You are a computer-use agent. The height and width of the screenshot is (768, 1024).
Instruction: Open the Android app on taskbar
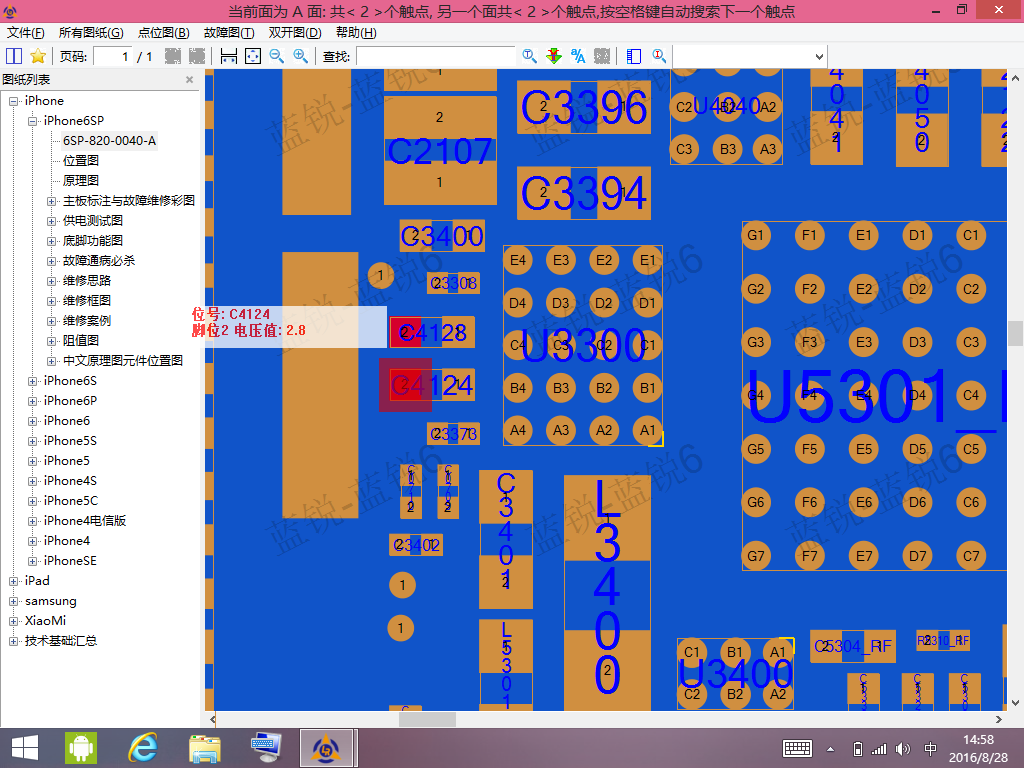point(81,748)
